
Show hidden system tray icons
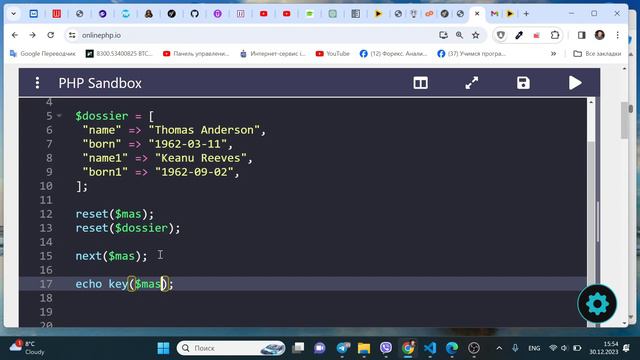pos(499,348)
